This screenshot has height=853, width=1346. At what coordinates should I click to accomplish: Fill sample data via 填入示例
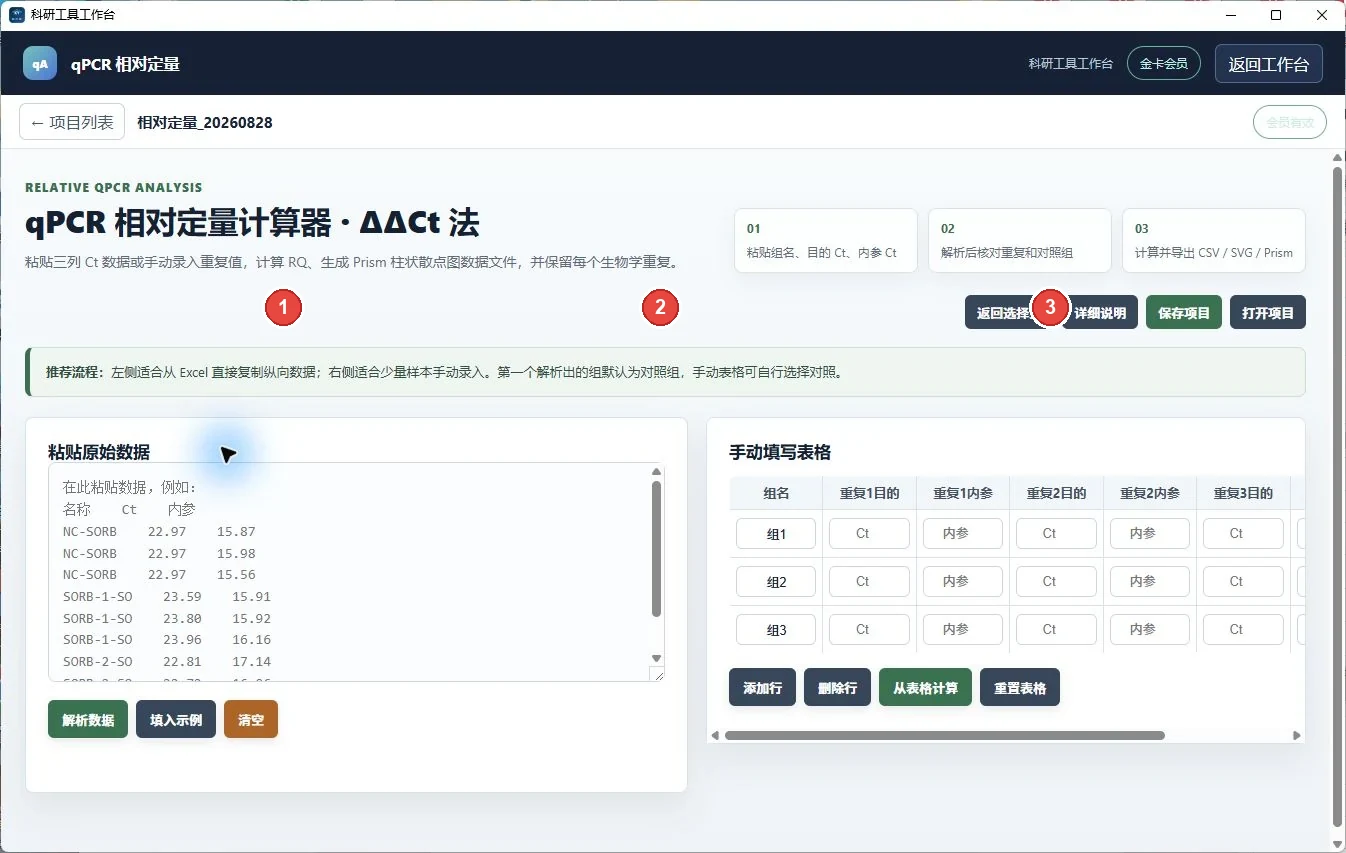pos(176,719)
